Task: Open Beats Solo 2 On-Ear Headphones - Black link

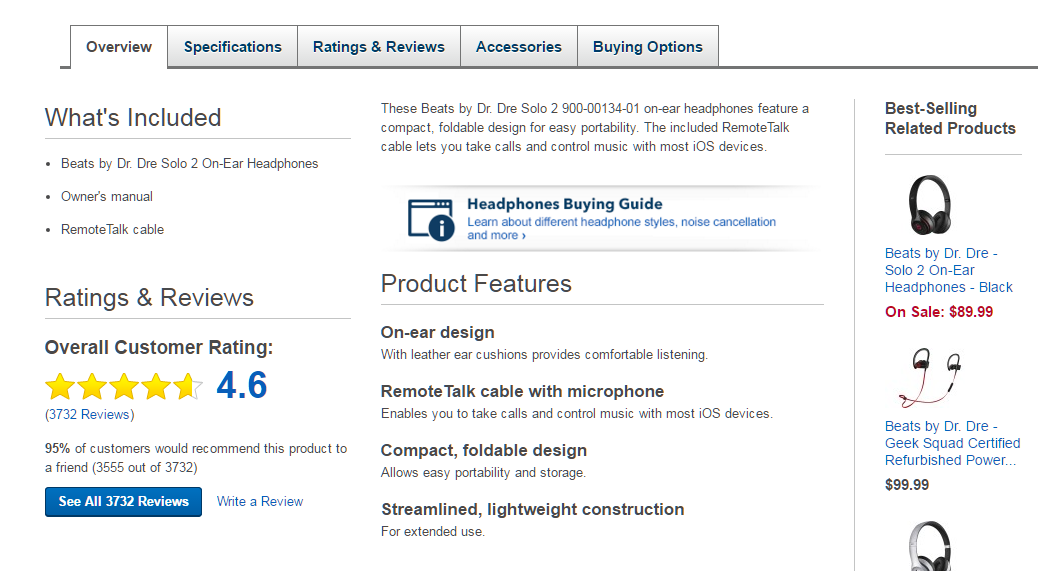Action: point(949,270)
